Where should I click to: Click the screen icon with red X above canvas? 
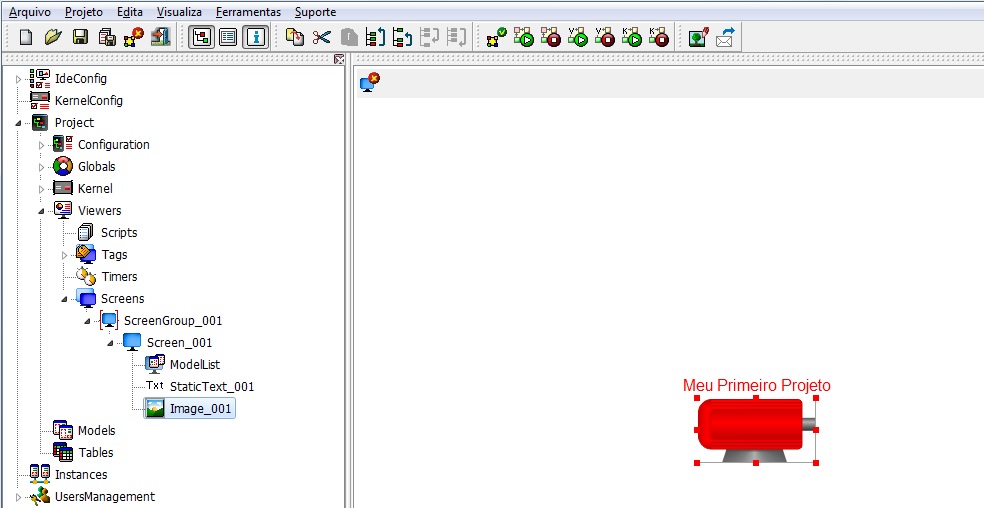coord(370,82)
